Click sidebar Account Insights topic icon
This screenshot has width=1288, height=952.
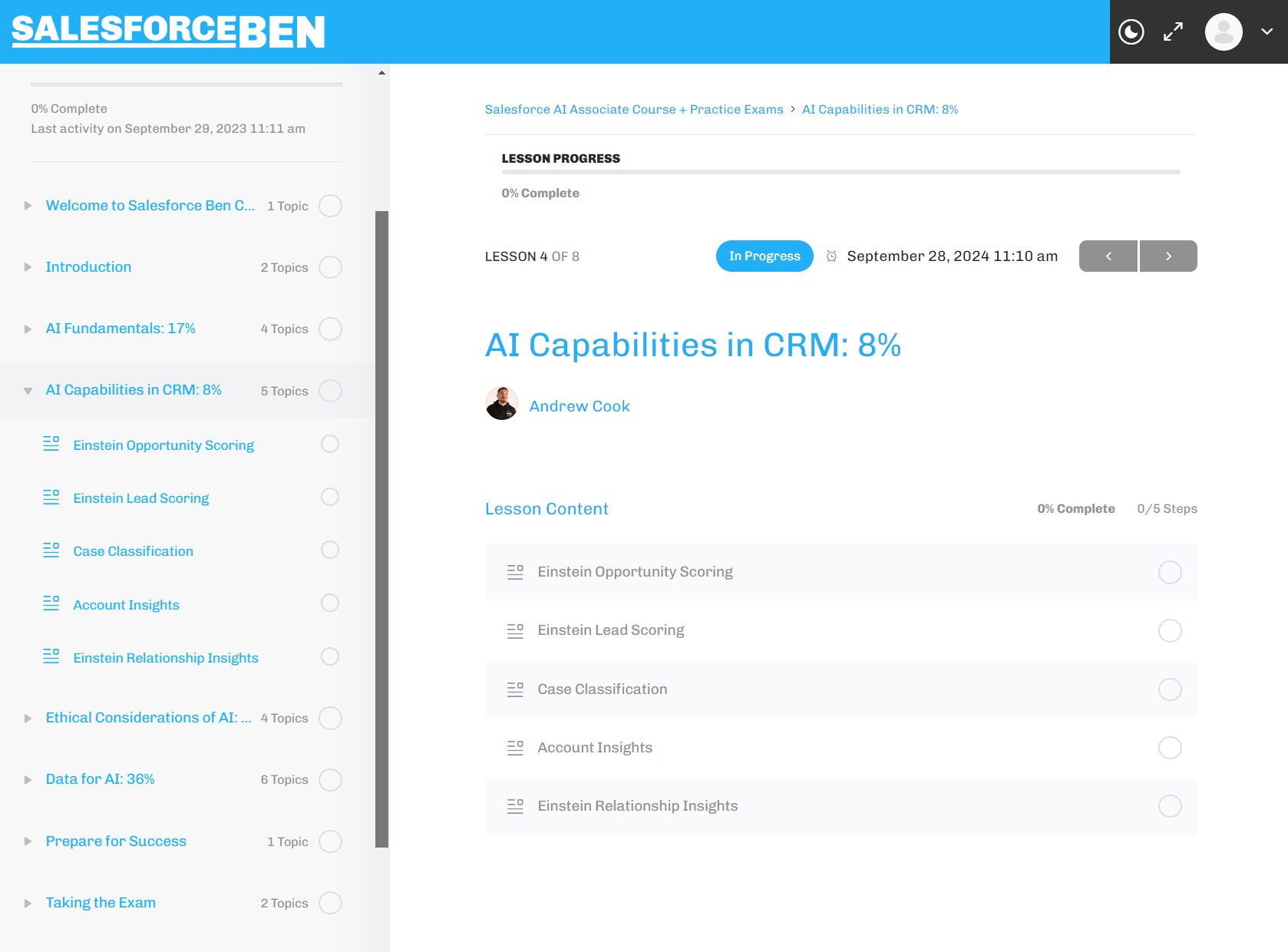click(51, 603)
